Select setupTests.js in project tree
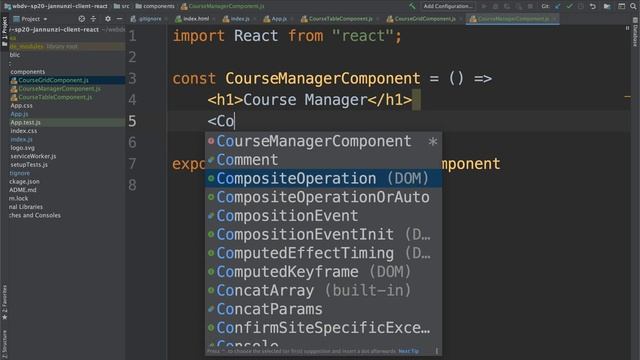The image size is (640, 360). pos(29,165)
